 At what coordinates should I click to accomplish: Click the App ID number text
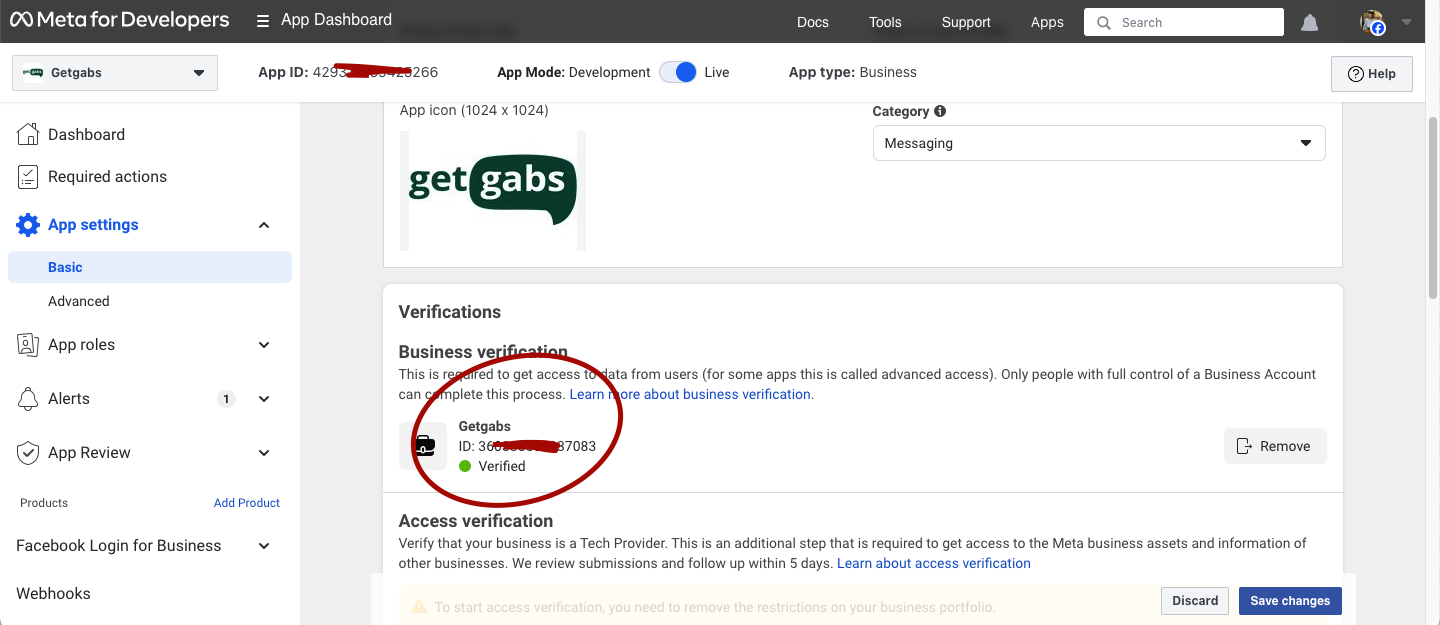[375, 72]
